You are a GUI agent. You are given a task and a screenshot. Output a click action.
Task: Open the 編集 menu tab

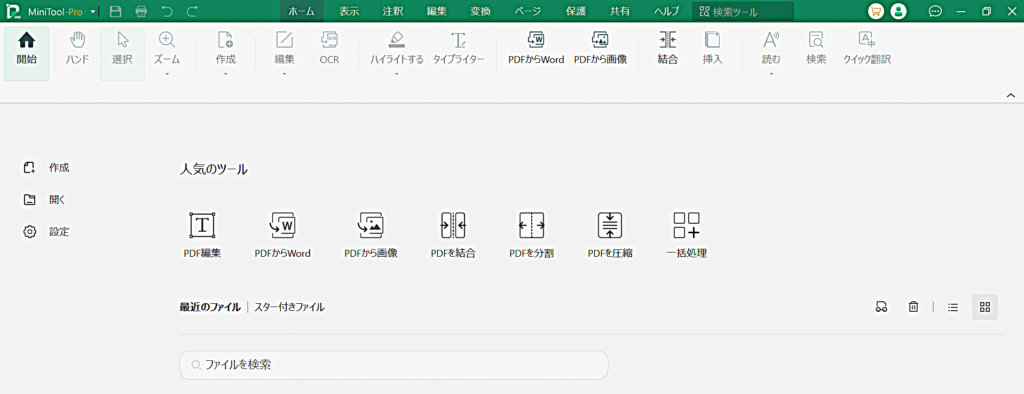pyautogui.click(x=436, y=11)
